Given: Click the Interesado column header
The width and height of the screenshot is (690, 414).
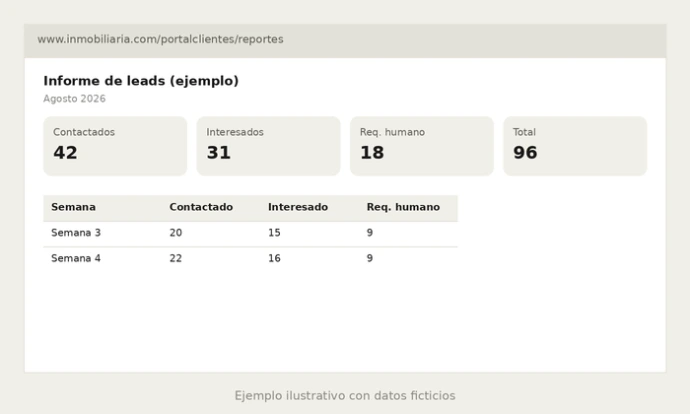Looking at the screenshot, I should click(x=298, y=207).
